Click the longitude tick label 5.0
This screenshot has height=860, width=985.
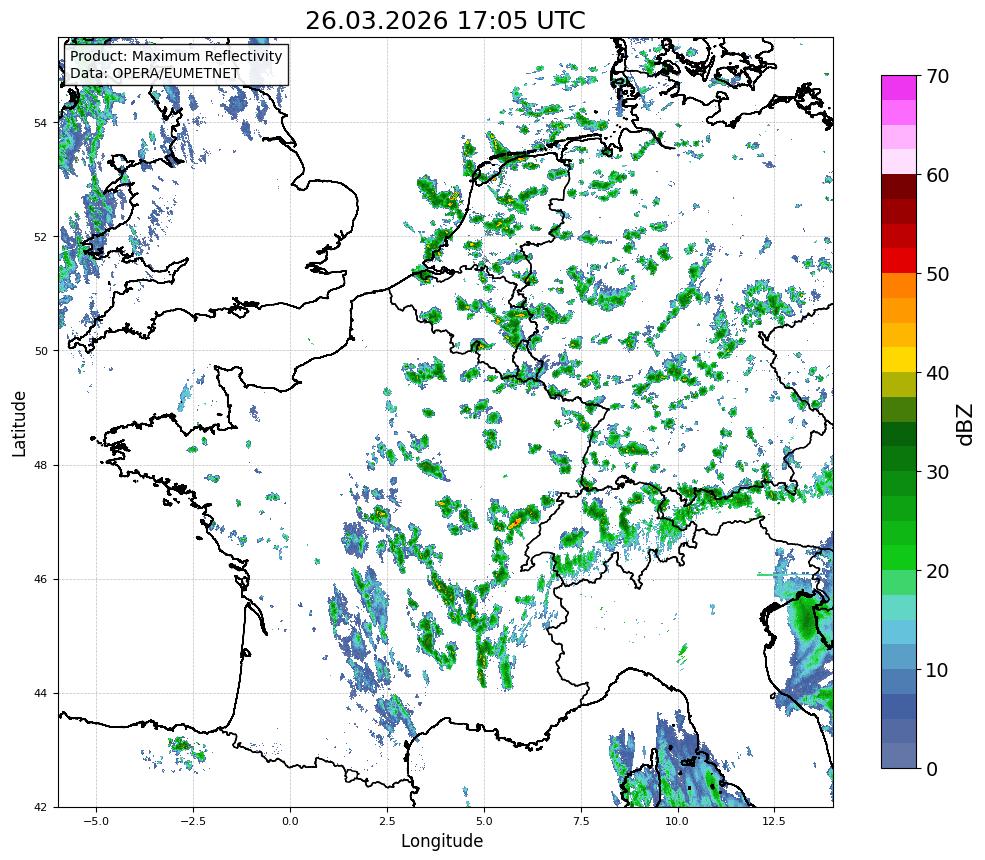[484, 821]
